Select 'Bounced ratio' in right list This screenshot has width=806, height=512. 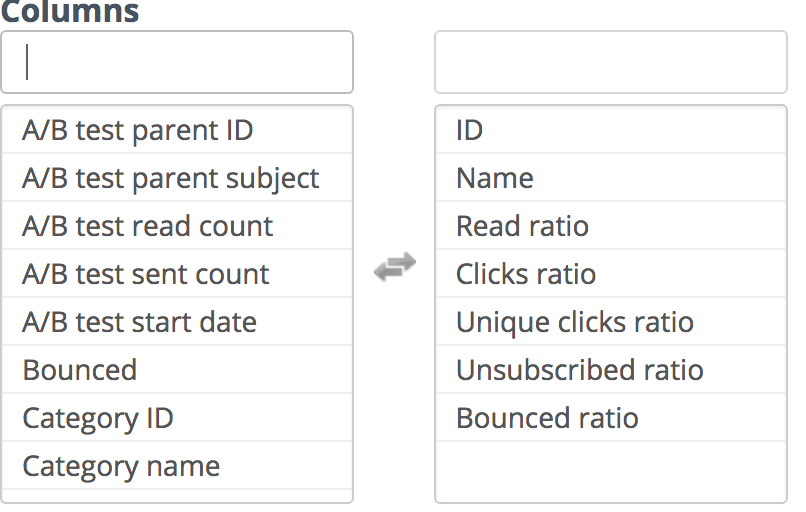coord(611,417)
